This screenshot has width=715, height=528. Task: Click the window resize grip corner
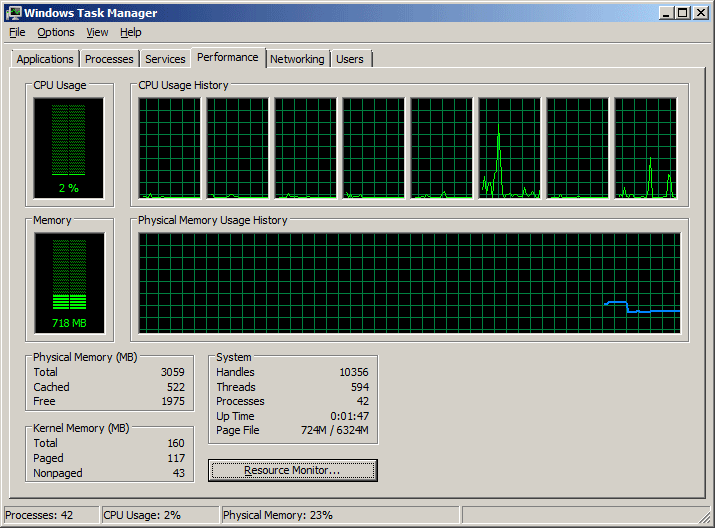705,517
